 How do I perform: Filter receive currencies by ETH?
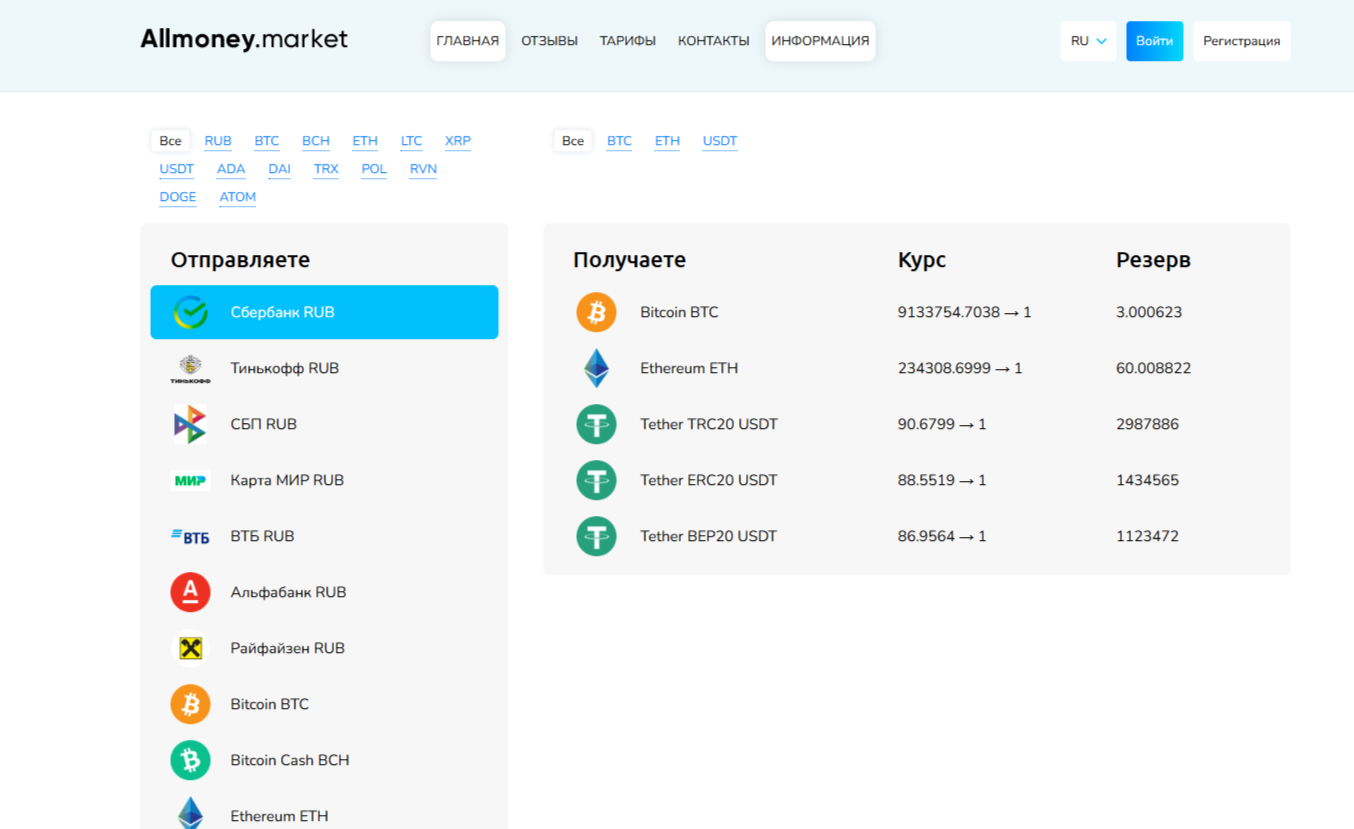click(x=667, y=141)
